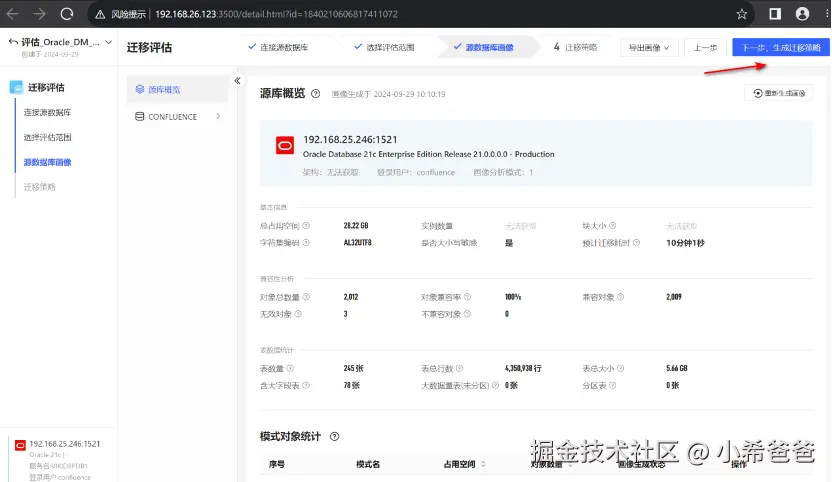Click the 序号 column header
Viewport: 832px width, 482px height.
tap(276, 464)
